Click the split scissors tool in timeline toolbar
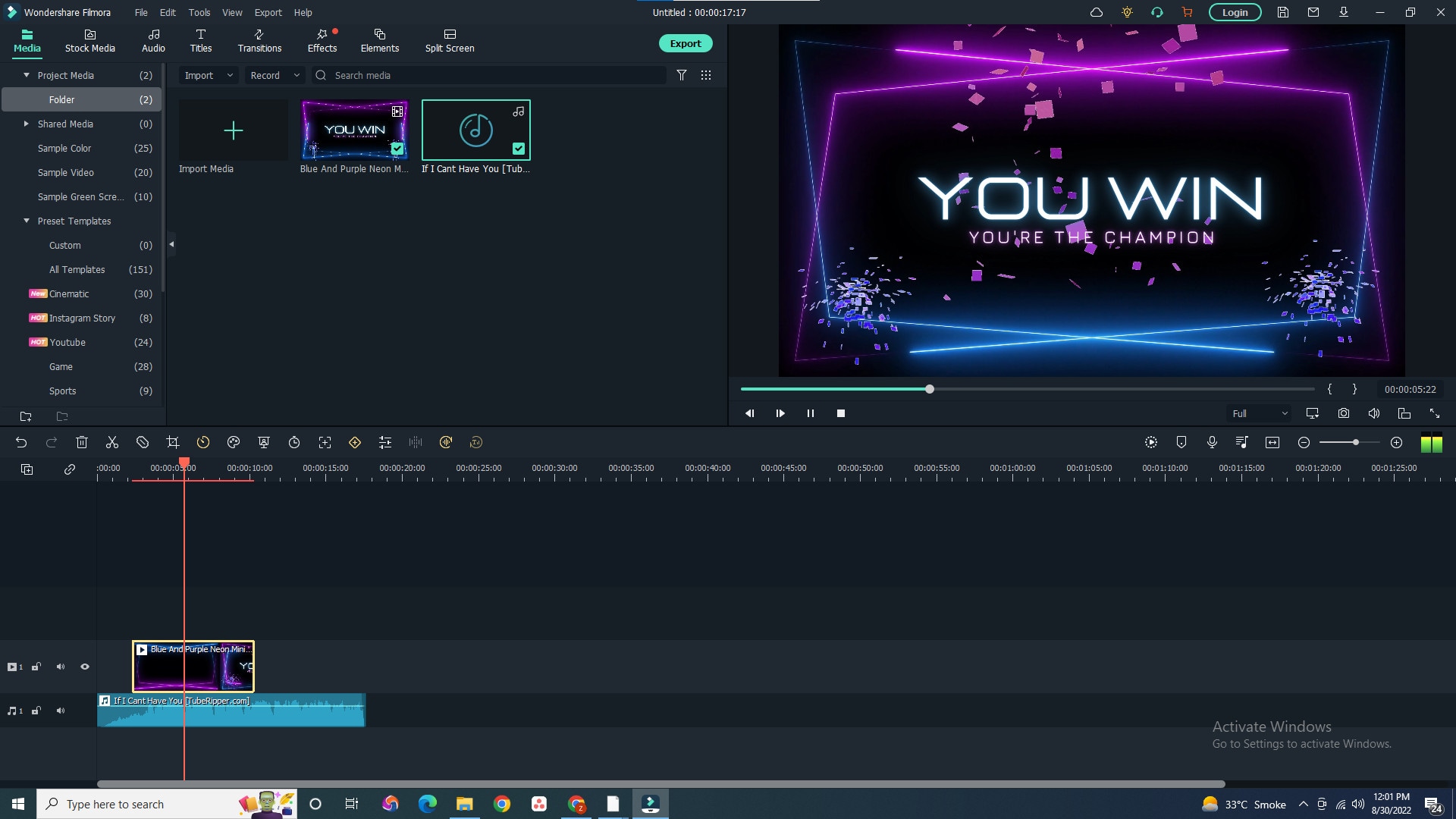The height and width of the screenshot is (819, 1456). coord(112,442)
